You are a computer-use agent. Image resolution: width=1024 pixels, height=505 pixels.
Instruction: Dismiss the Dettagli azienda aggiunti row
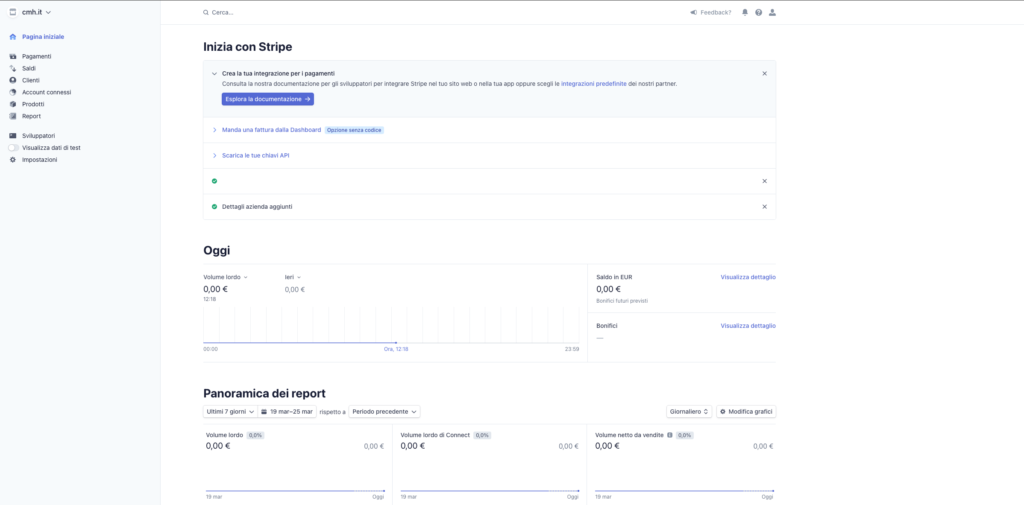pos(764,206)
